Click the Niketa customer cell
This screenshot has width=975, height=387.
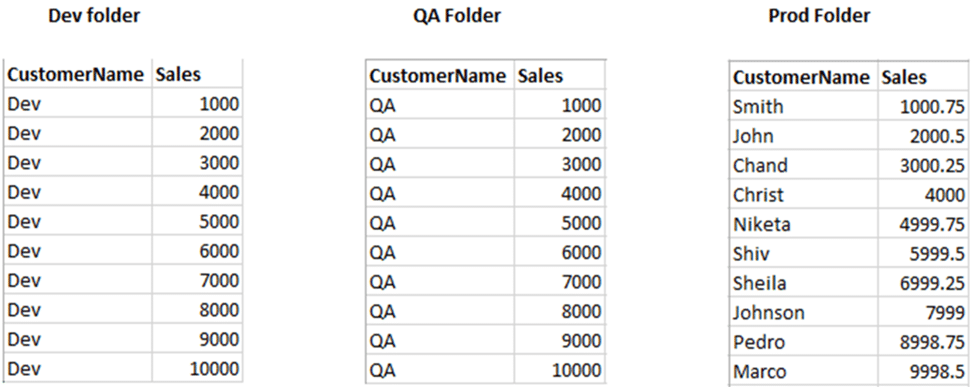tap(803, 224)
